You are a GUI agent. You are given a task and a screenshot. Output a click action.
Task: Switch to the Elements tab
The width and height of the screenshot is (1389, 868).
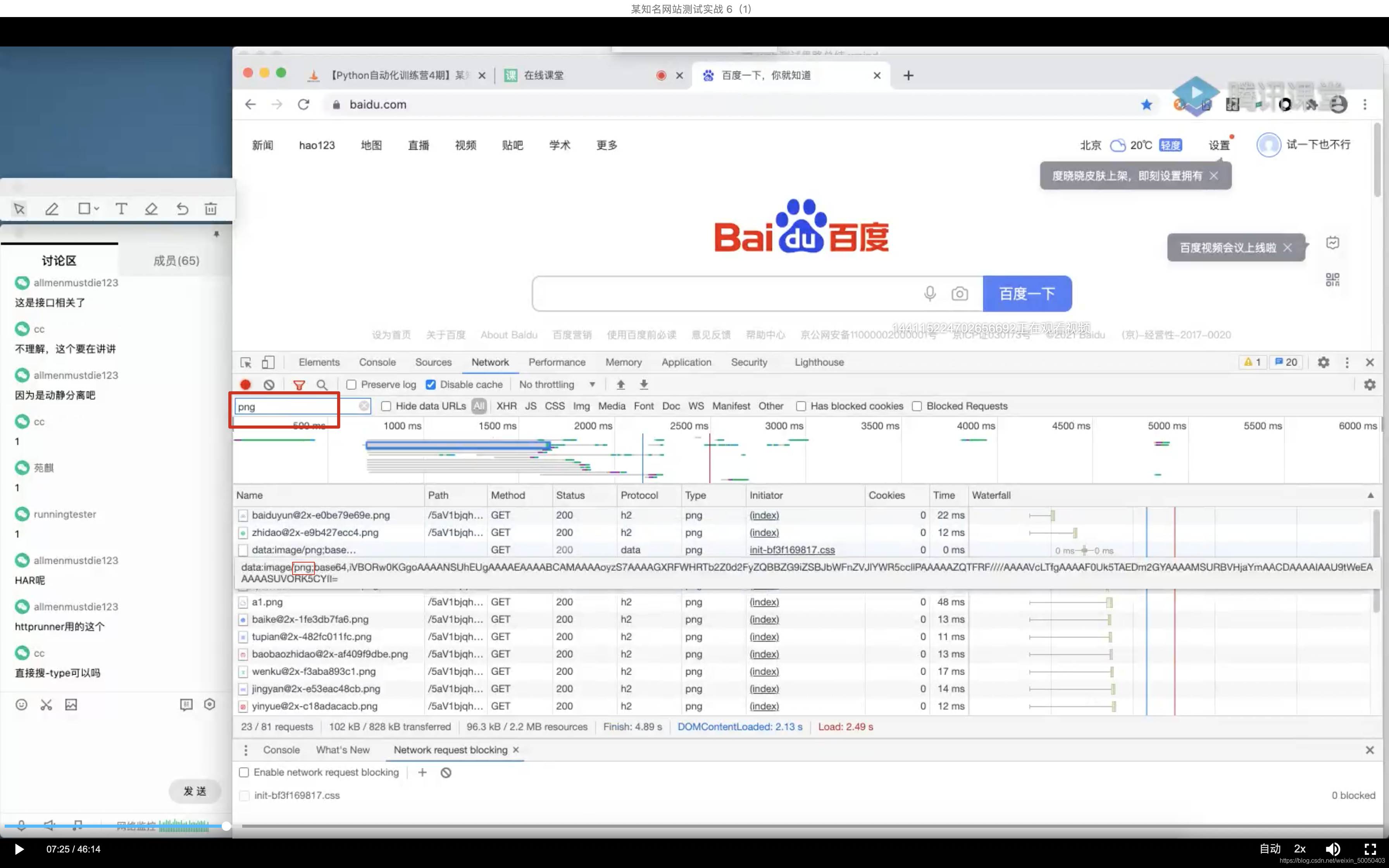pos(319,362)
